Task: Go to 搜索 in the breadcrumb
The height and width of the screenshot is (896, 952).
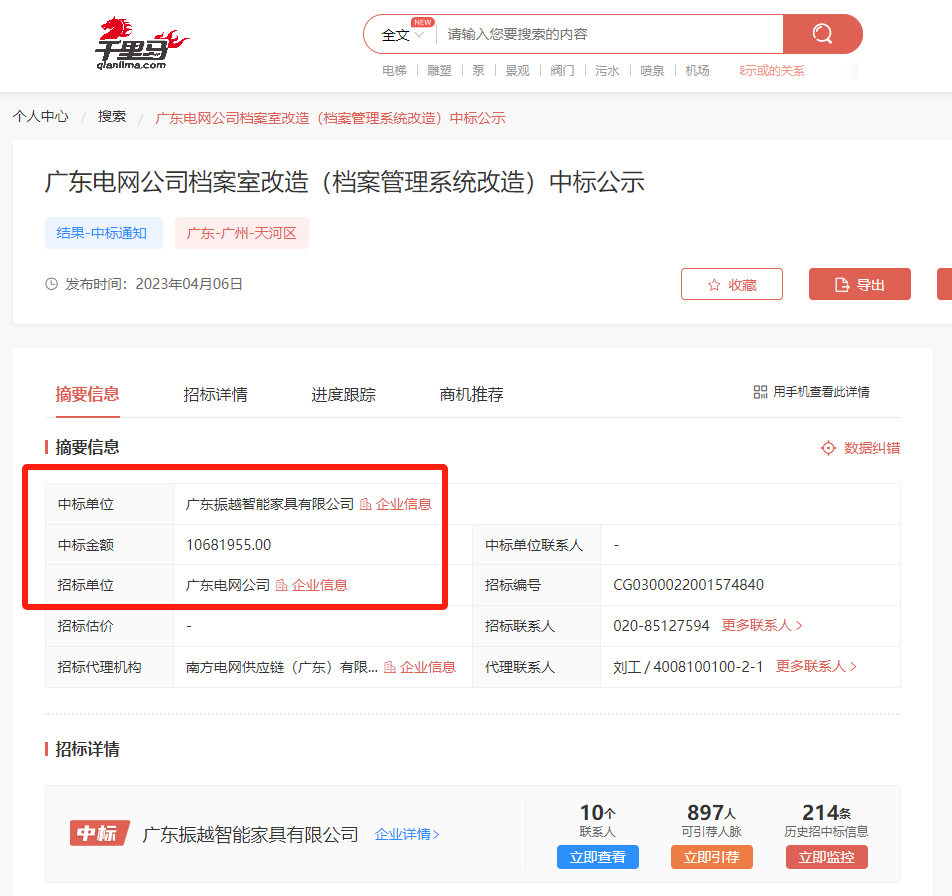Action: coord(112,117)
